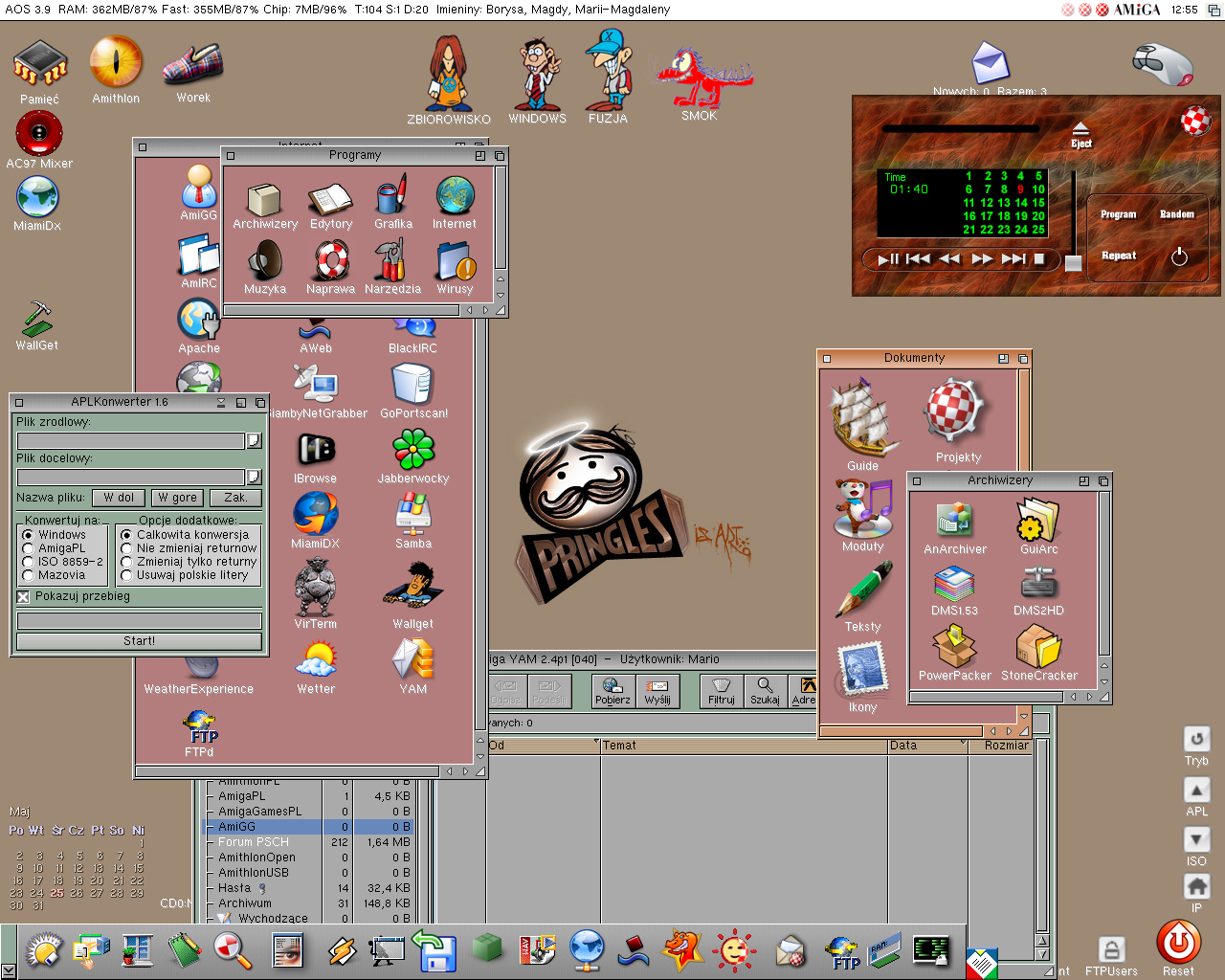Image resolution: width=1225 pixels, height=980 pixels.
Task: Select Usuwaj polskie litery option
Action: pos(126,575)
